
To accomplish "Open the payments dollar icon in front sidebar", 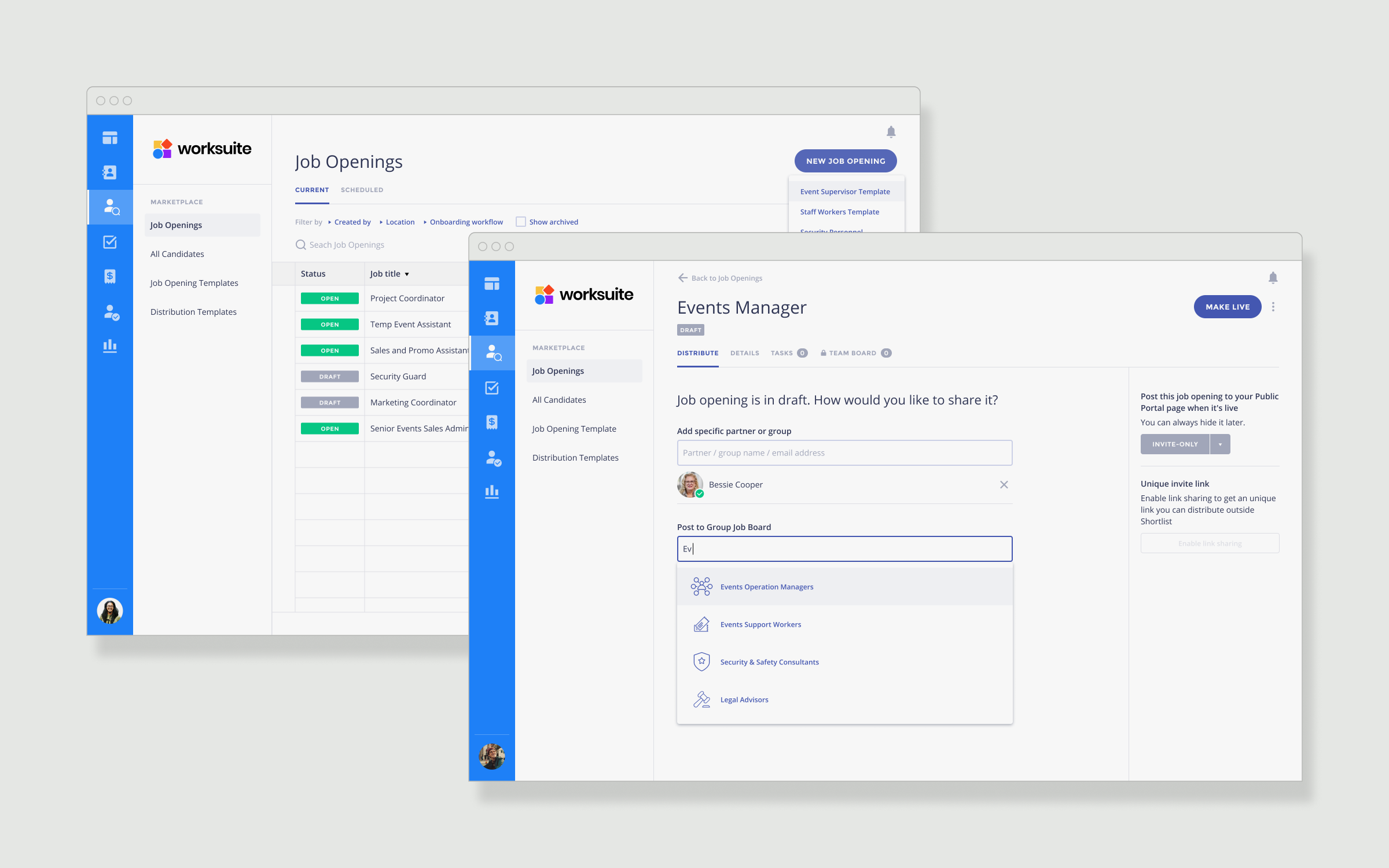I will 492,422.
